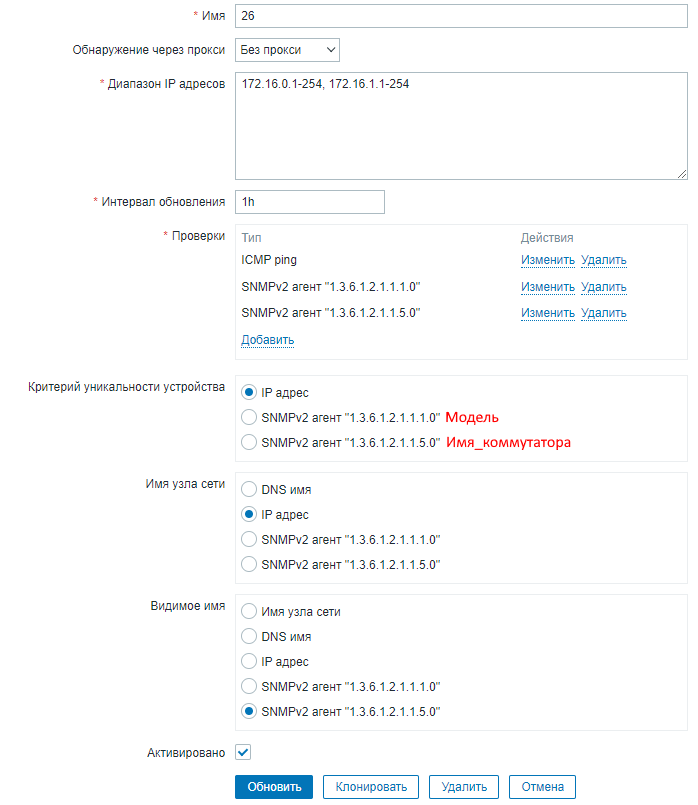Click the update interval field

309,201
